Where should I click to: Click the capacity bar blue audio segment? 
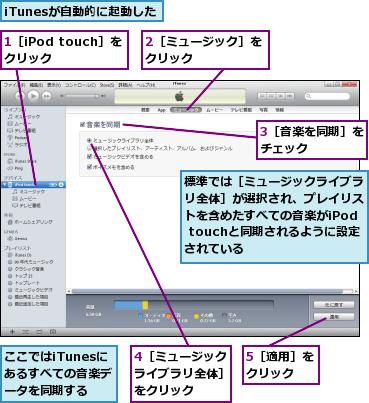coord(128,305)
